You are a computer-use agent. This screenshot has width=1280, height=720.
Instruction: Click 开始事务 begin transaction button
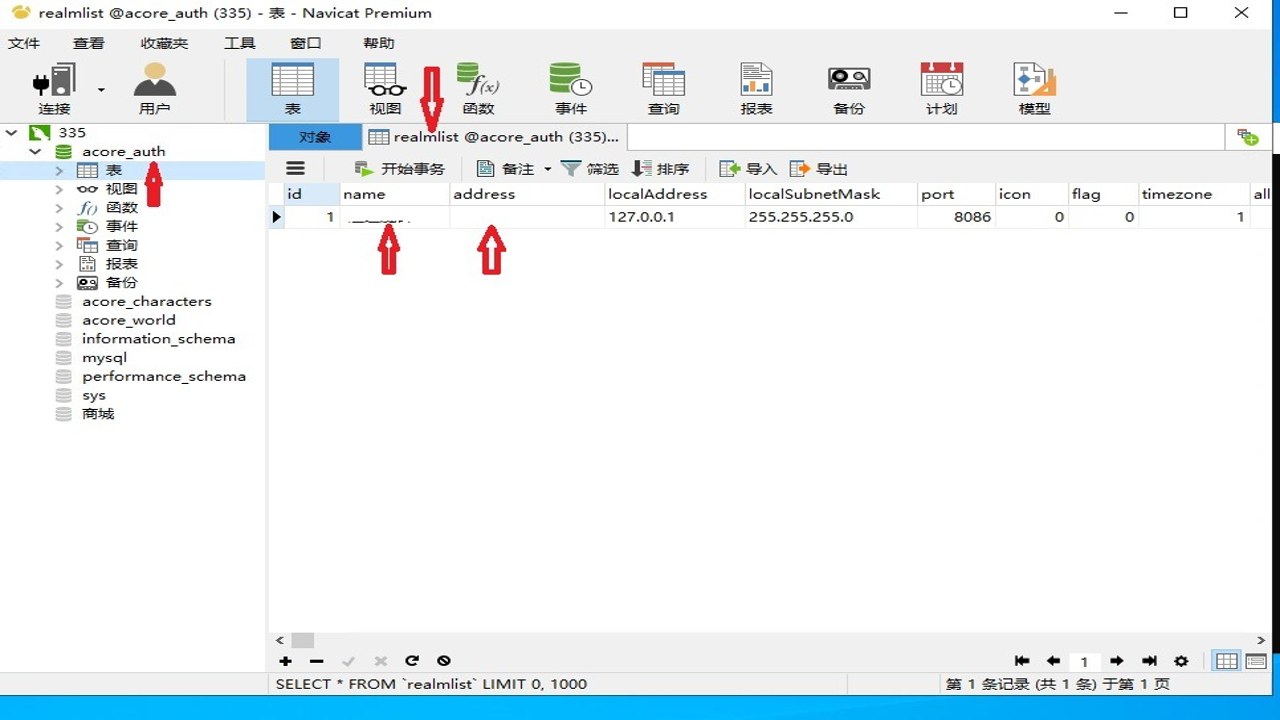coord(399,169)
